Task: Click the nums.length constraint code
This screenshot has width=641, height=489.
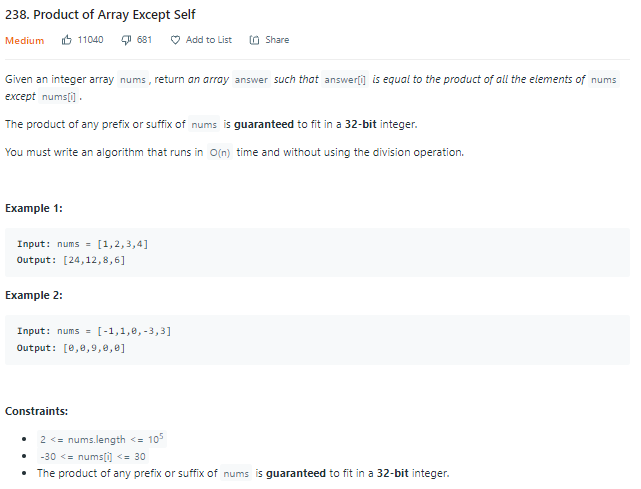Action: pyautogui.click(x=102, y=439)
